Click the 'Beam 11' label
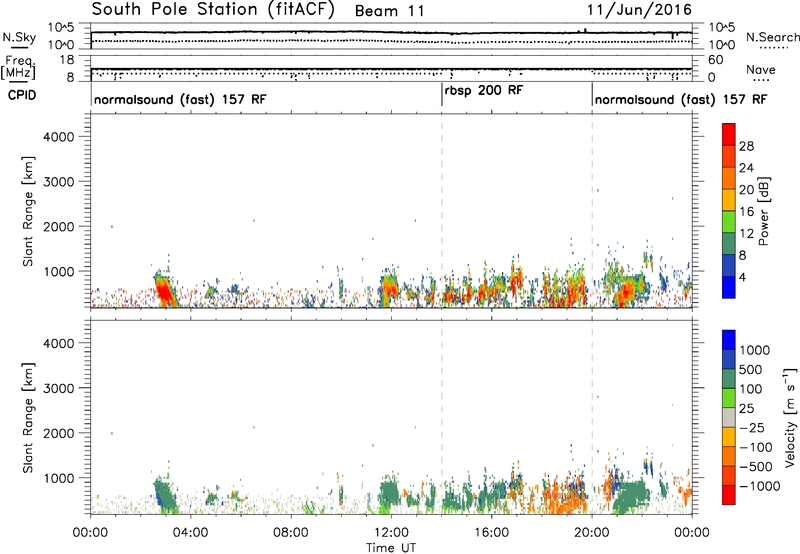 coord(390,11)
